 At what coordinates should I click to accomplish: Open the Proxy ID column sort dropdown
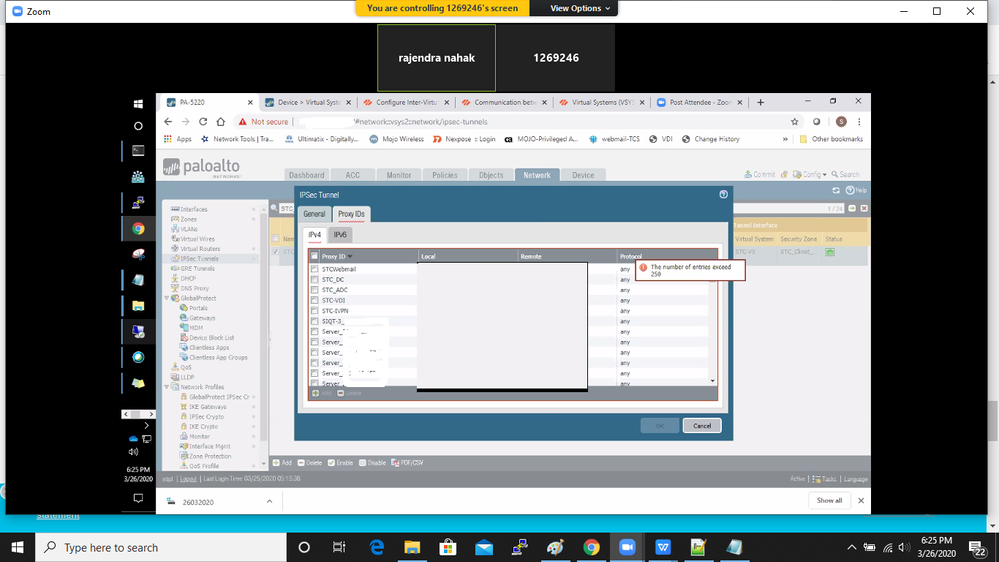(x=350, y=257)
